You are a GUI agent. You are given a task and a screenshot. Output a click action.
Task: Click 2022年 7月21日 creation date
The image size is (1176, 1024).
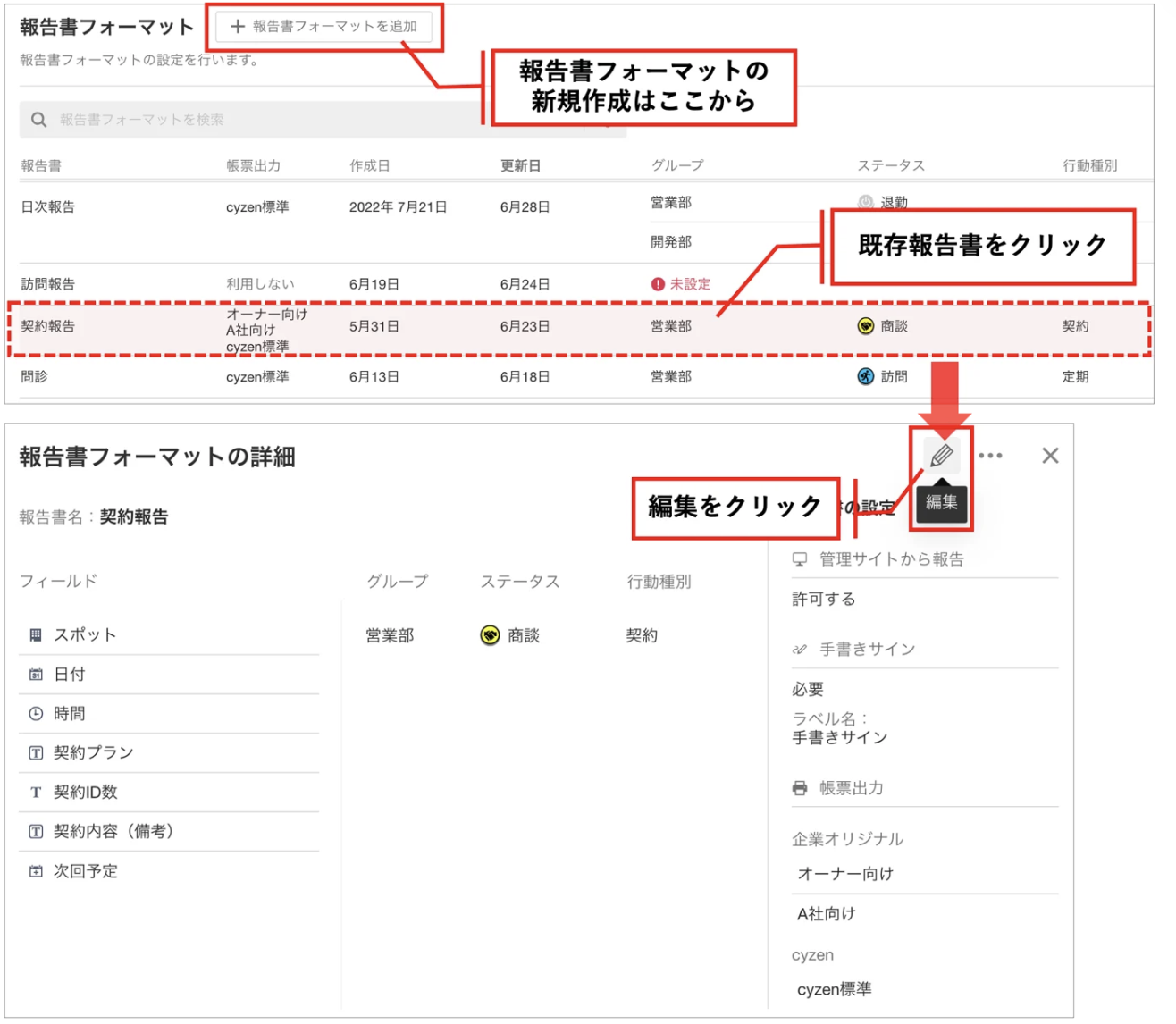[398, 206]
